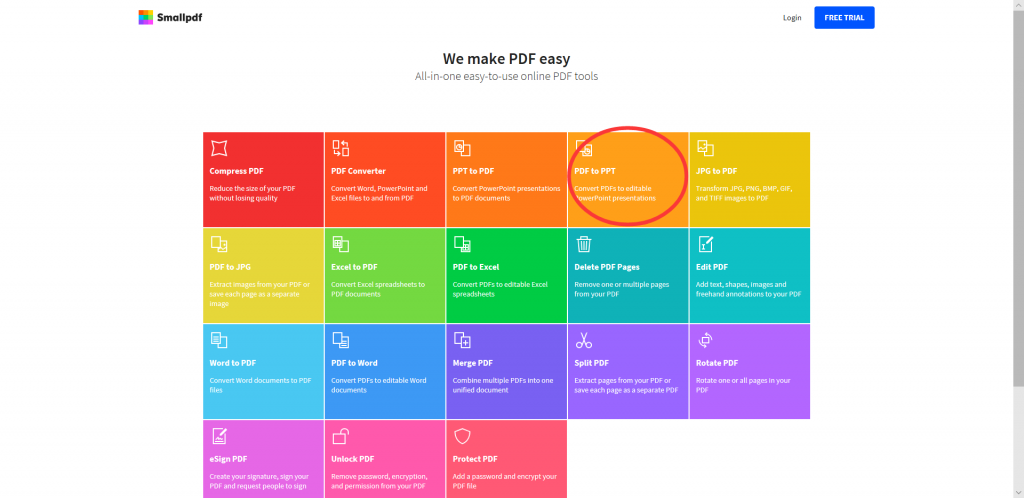Click the scrollbar down arrow
This screenshot has width=1024, height=498.
click(1018, 493)
